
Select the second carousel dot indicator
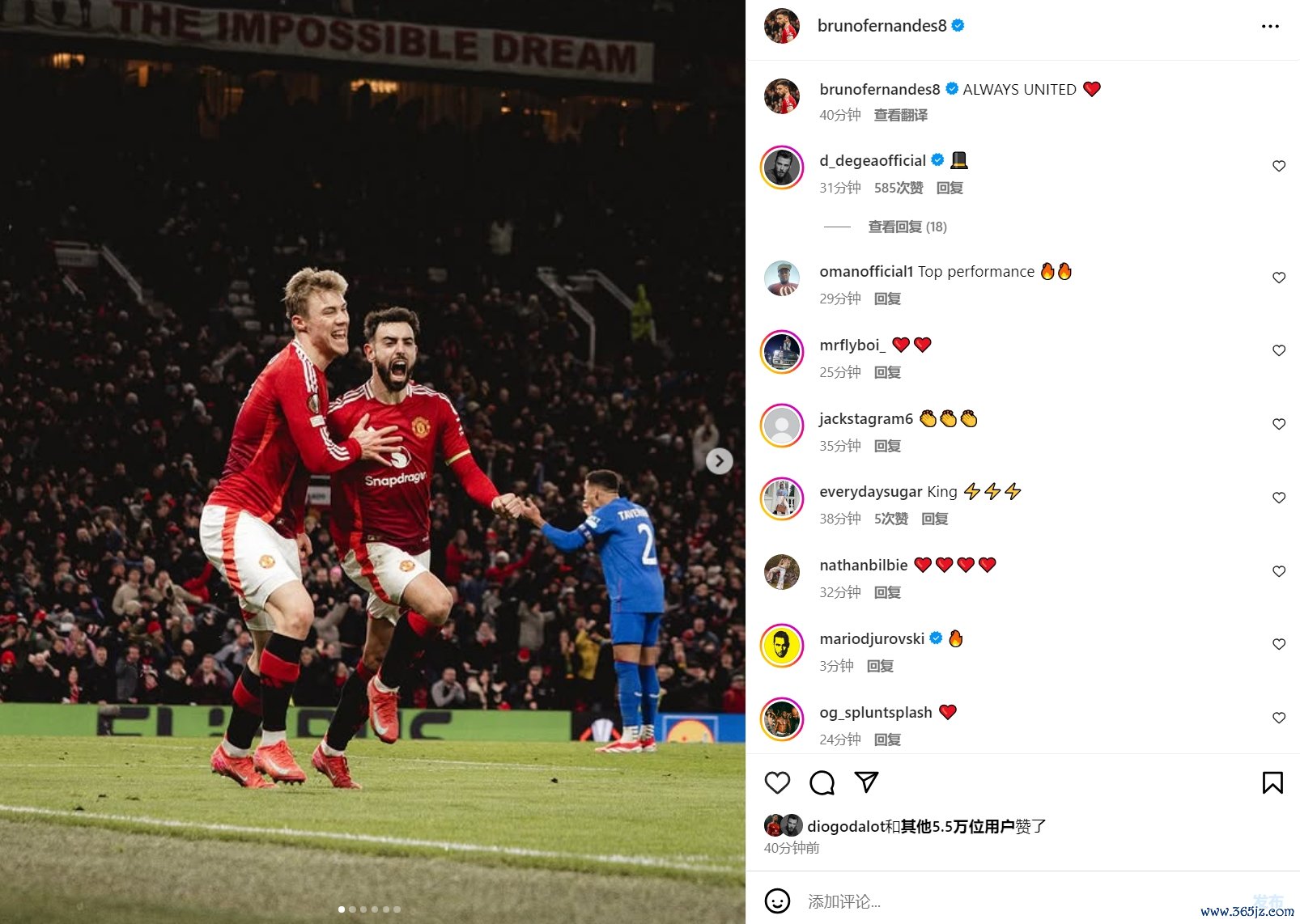[x=352, y=909]
